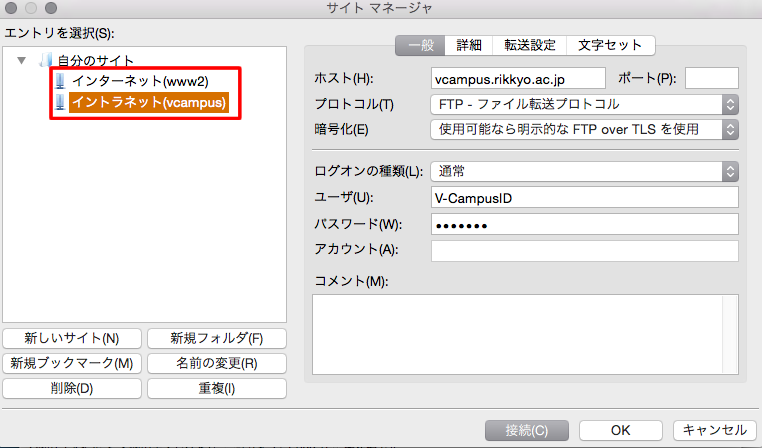Click the 接続(C) connect button
The width and height of the screenshot is (762, 448).
tap(527, 430)
